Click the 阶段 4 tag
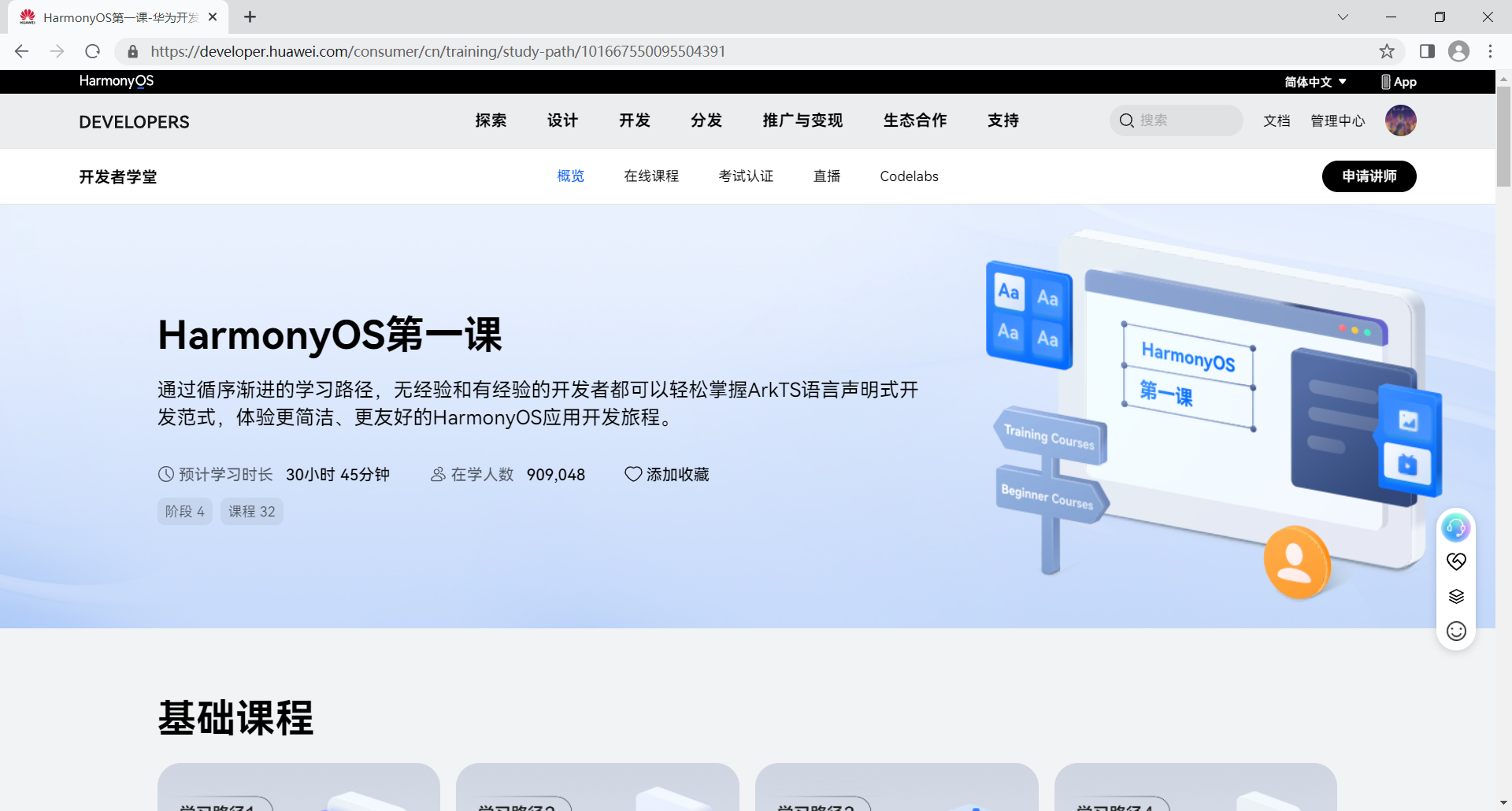This screenshot has width=1512, height=811. (185, 512)
